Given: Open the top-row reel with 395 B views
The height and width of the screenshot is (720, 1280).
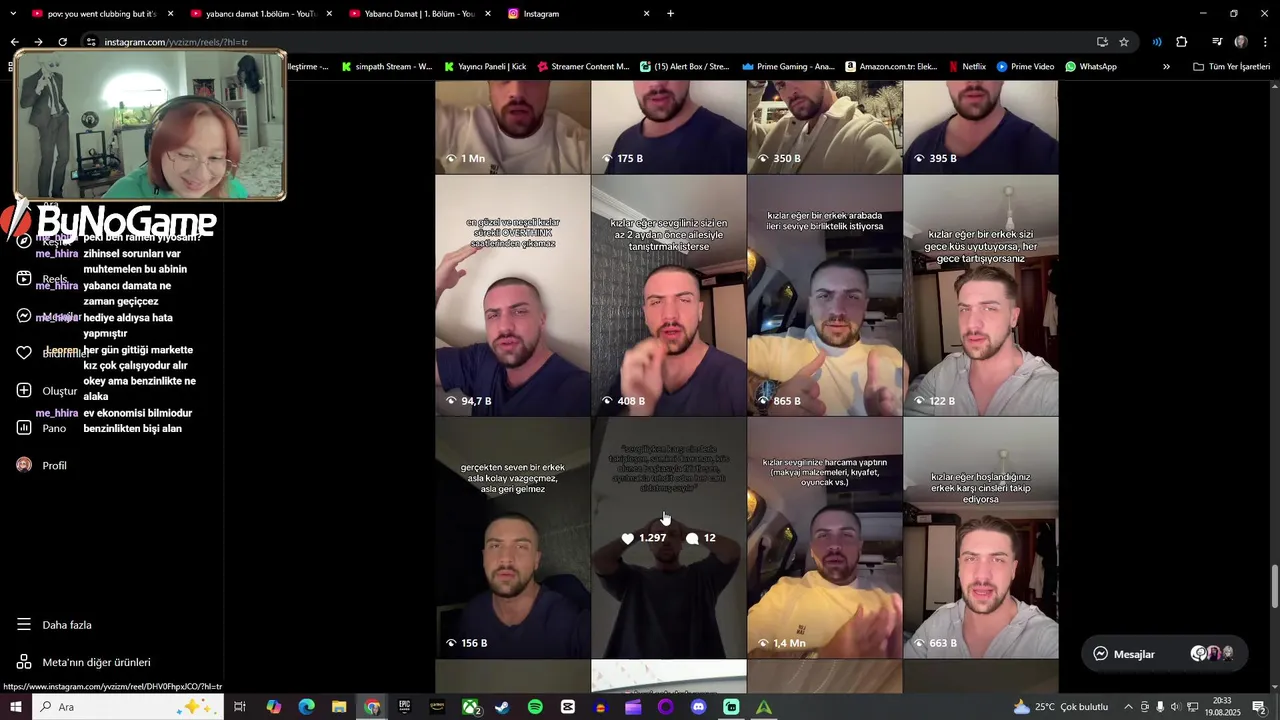Looking at the screenshot, I should (980, 127).
